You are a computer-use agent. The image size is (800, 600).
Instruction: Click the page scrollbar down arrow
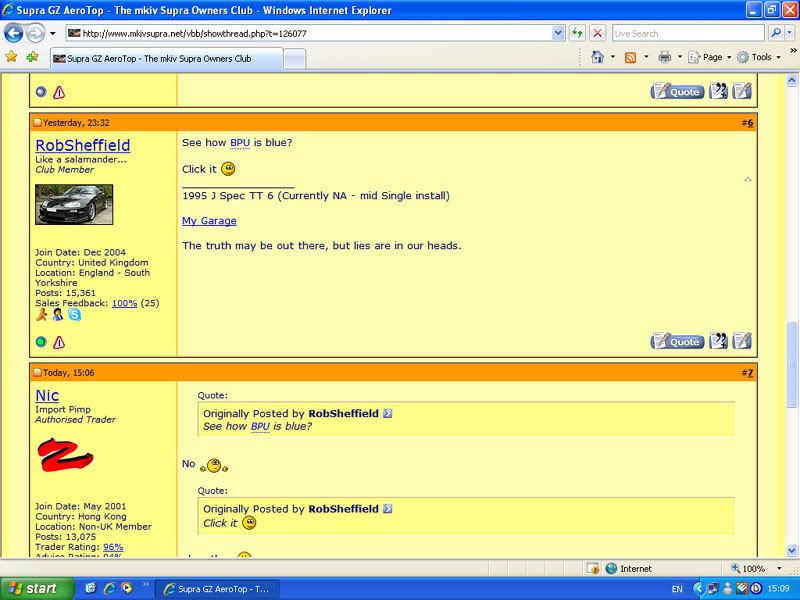pyautogui.click(x=792, y=550)
